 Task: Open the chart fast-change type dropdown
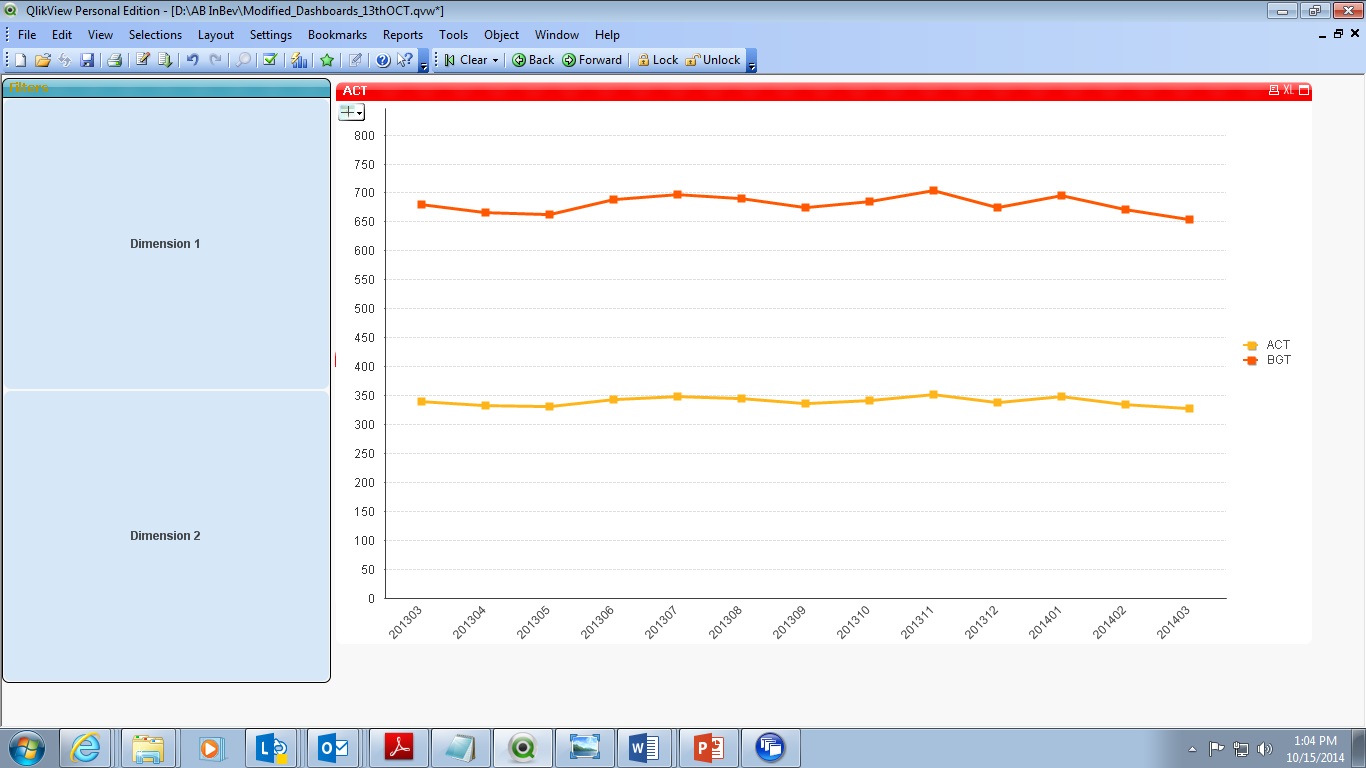pos(352,112)
